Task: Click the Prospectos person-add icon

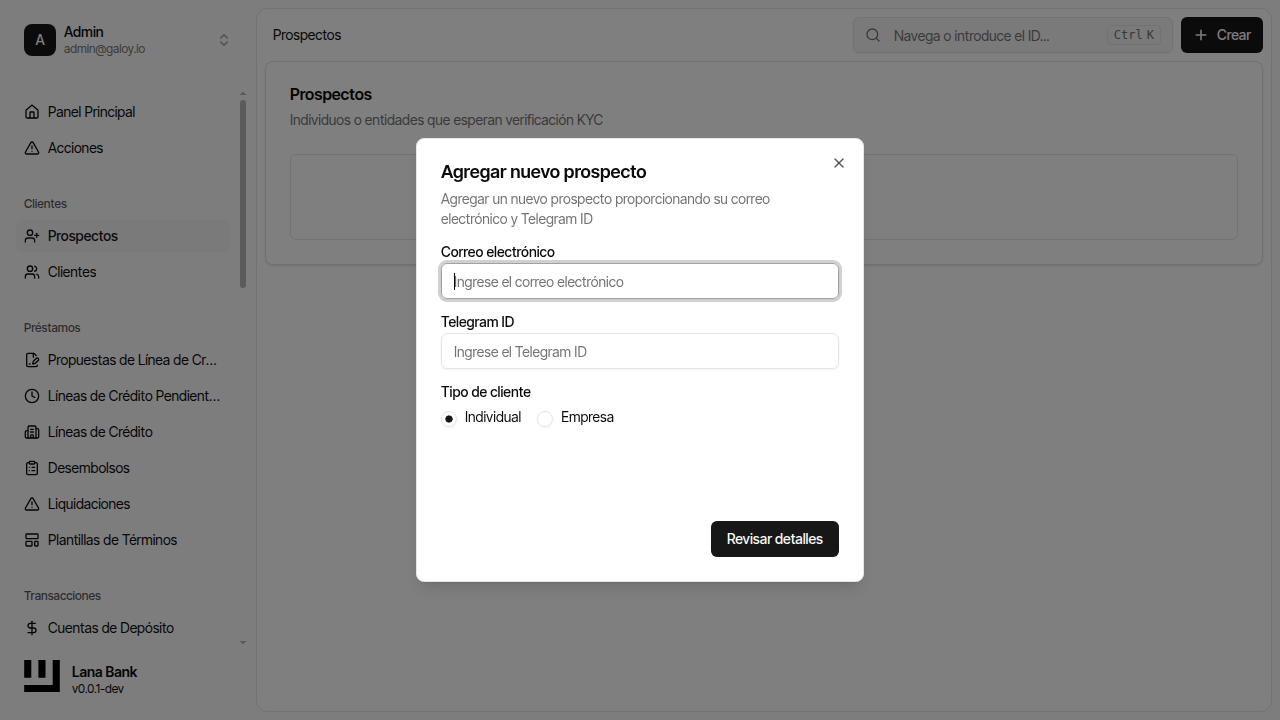Action: 33,235
